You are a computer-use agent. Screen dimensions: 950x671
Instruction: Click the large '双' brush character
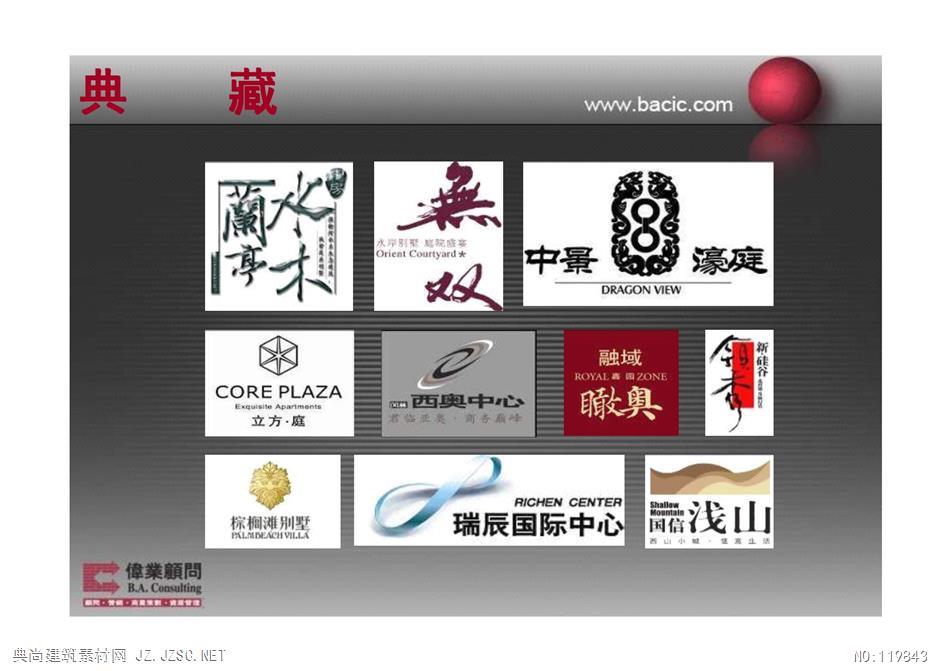pos(462,286)
